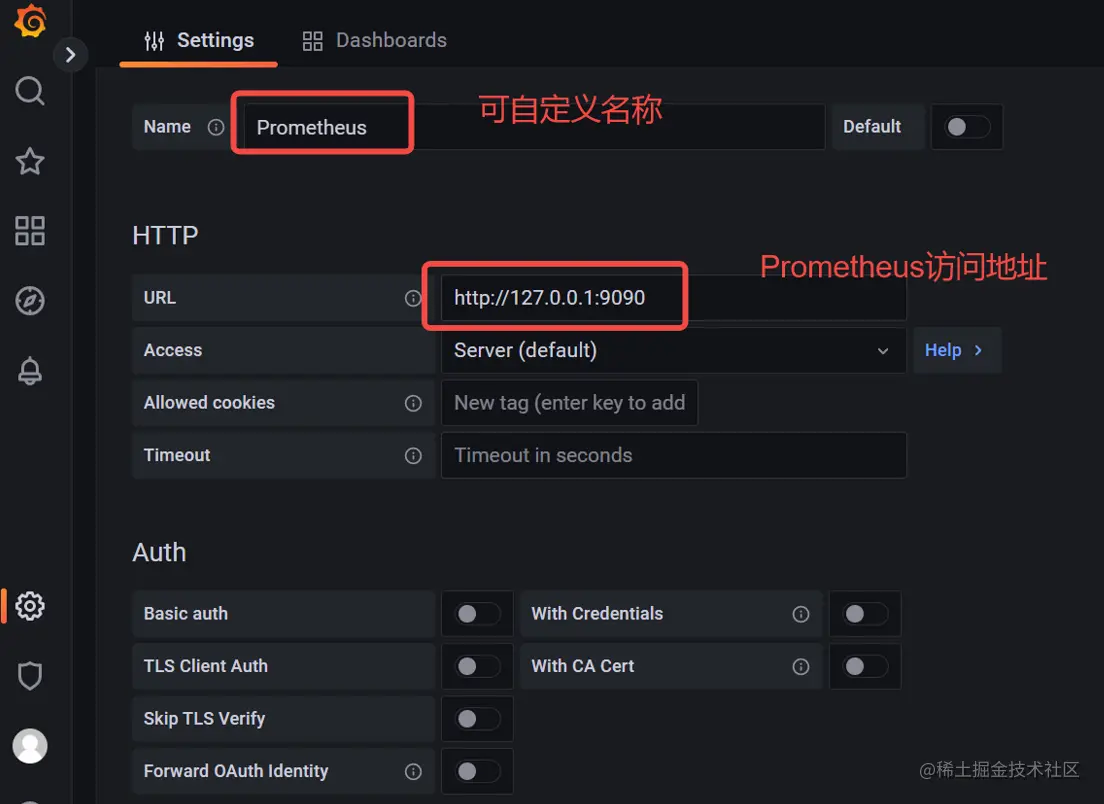Toggle the TLS Client Auth switch
Viewport: 1104px width, 804px height.
pyautogui.click(x=477, y=666)
